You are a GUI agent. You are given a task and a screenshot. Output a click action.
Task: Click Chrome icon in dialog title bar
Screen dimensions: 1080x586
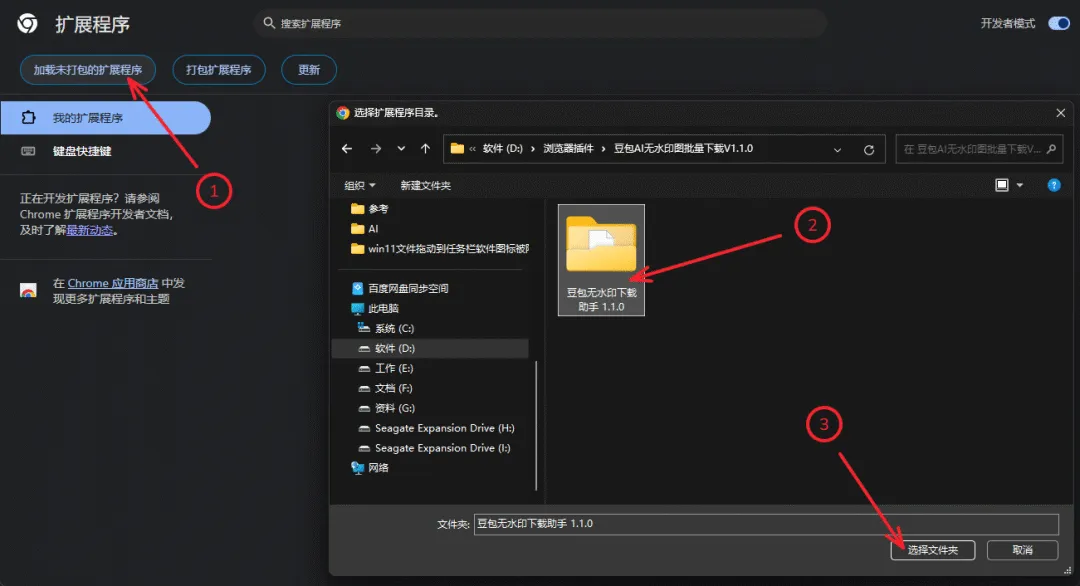(343, 113)
